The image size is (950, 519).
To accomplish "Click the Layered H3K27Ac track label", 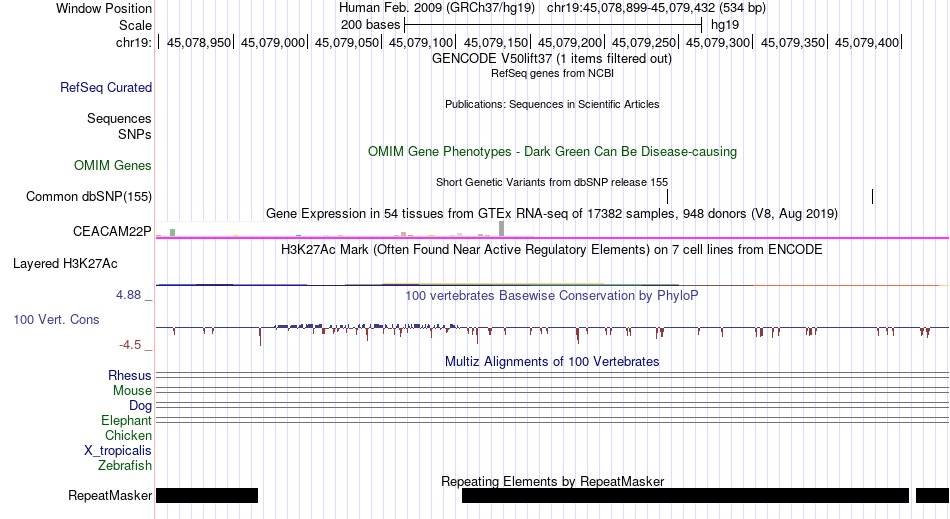I will [65, 263].
